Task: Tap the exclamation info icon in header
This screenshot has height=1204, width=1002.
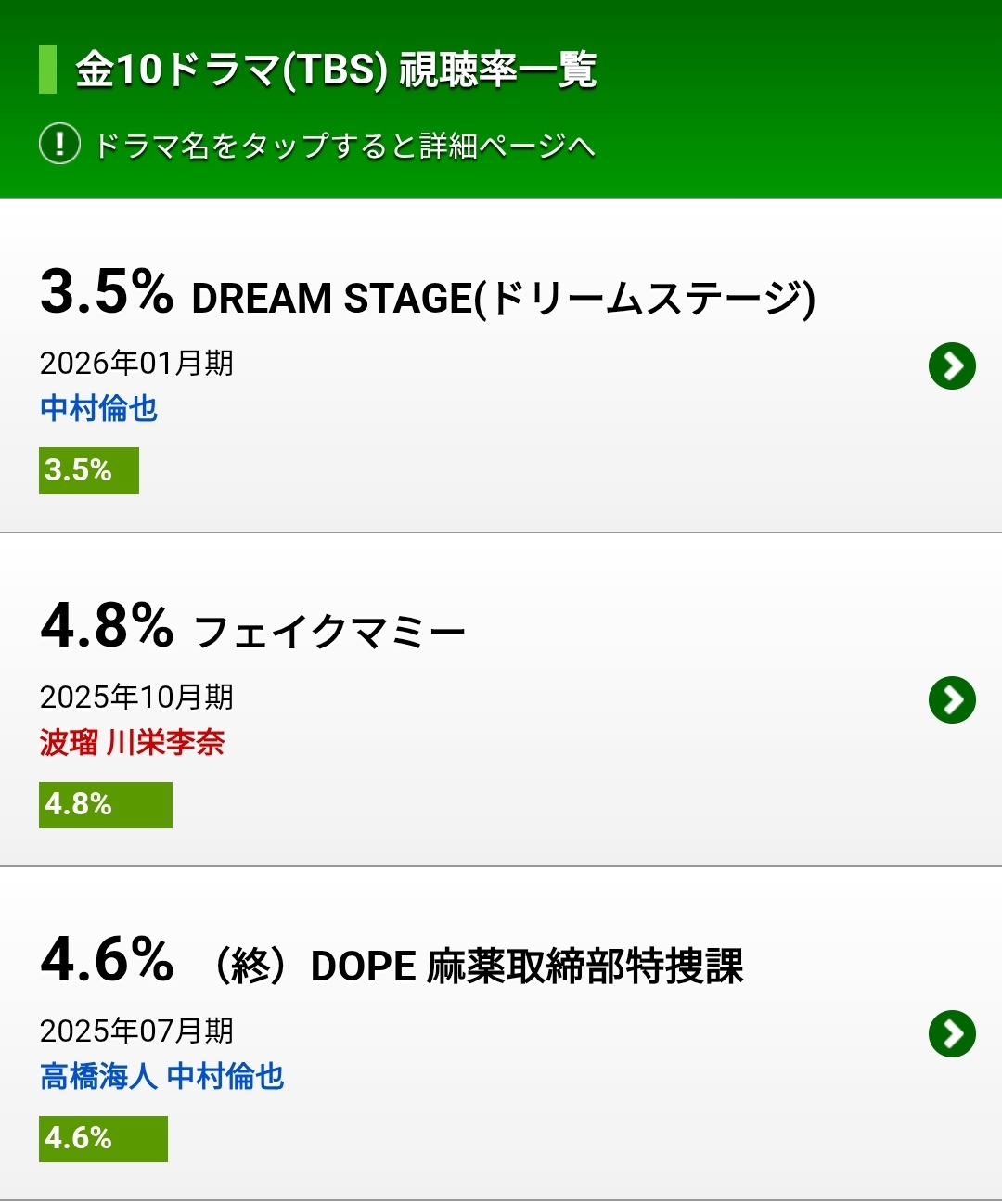Action: point(59,145)
